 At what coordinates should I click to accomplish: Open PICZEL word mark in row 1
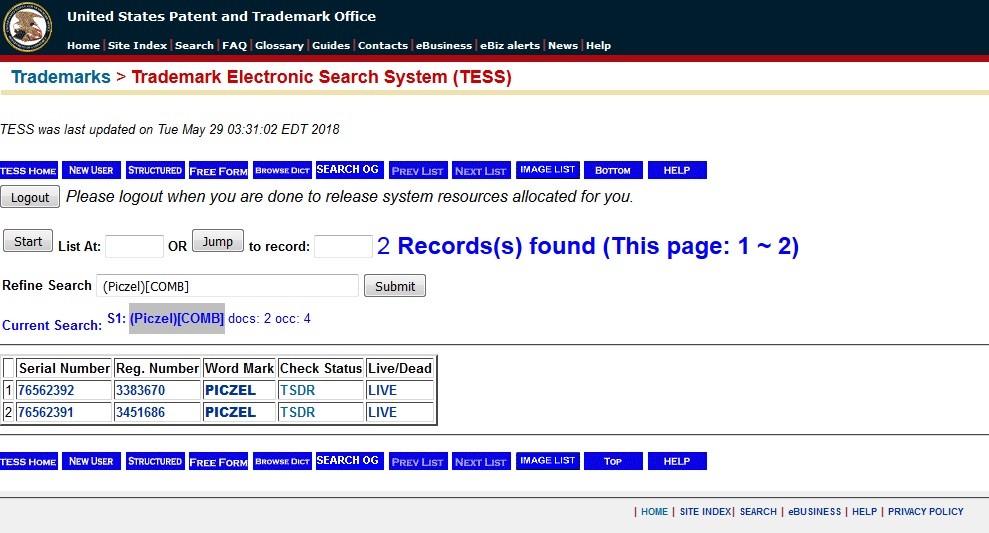click(230, 390)
